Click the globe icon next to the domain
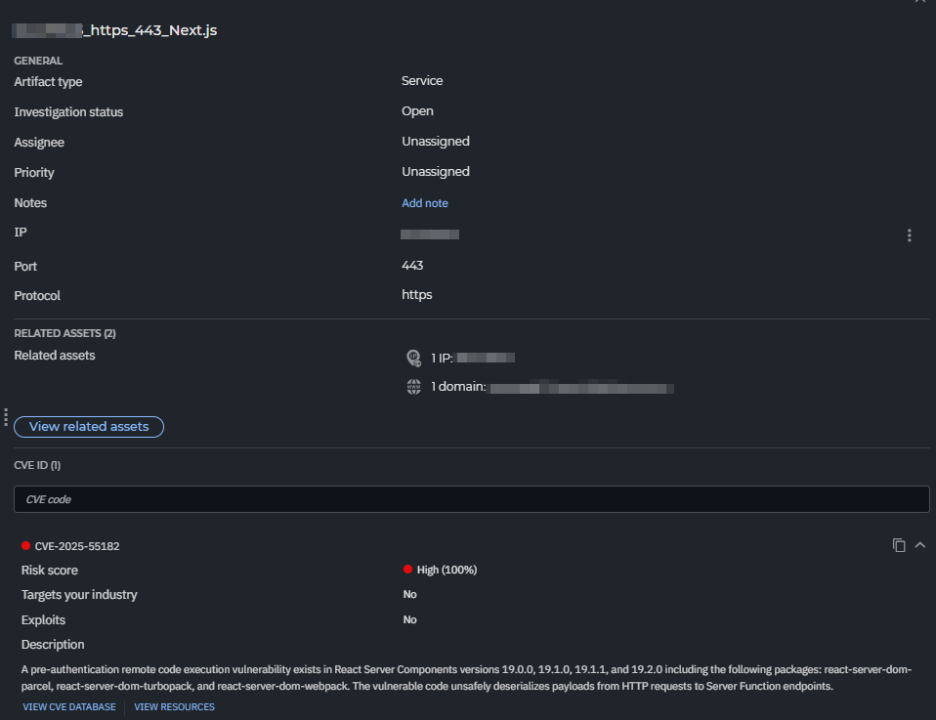Viewport: 936px width, 720px height. pyautogui.click(x=413, y=387)
